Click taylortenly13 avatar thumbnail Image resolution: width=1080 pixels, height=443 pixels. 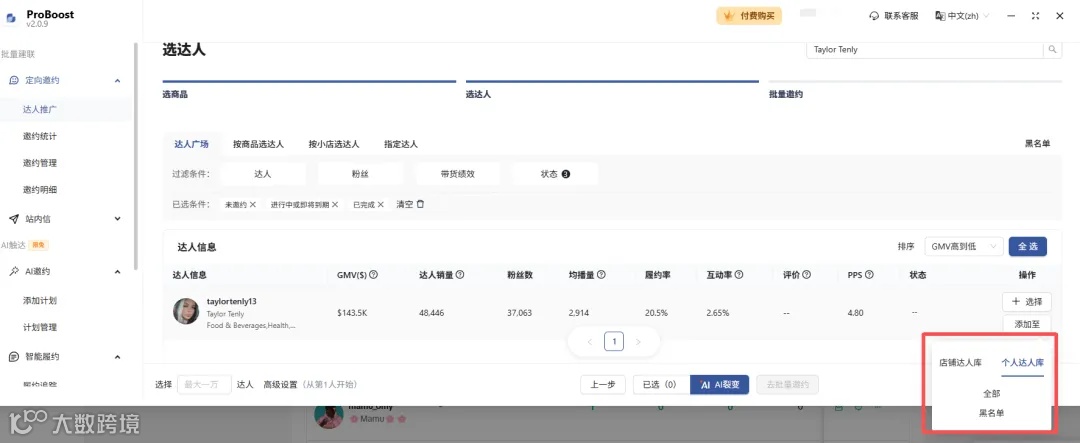coord(186,311)
